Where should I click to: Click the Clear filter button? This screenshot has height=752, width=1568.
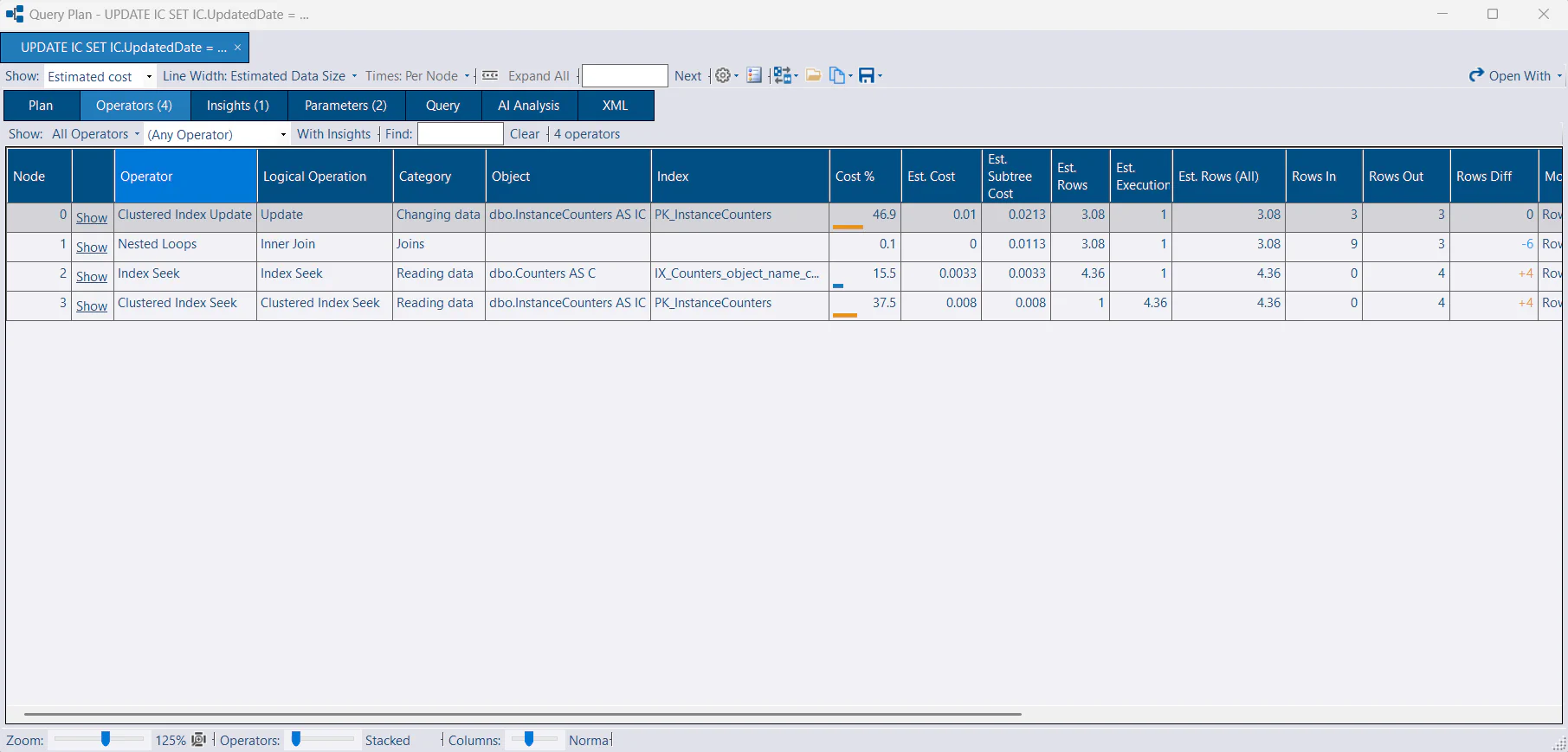point(525,134)
